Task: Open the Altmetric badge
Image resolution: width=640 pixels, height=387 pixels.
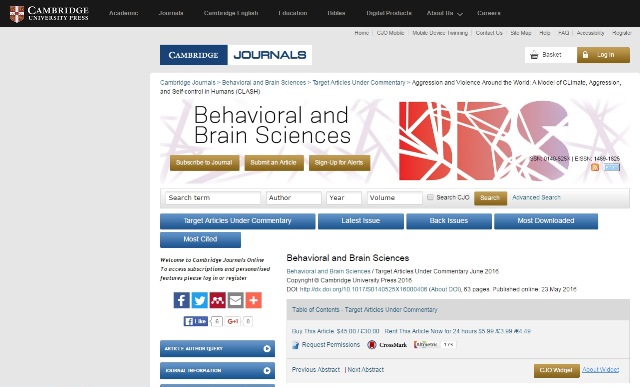Action: [x=435, y=345]
